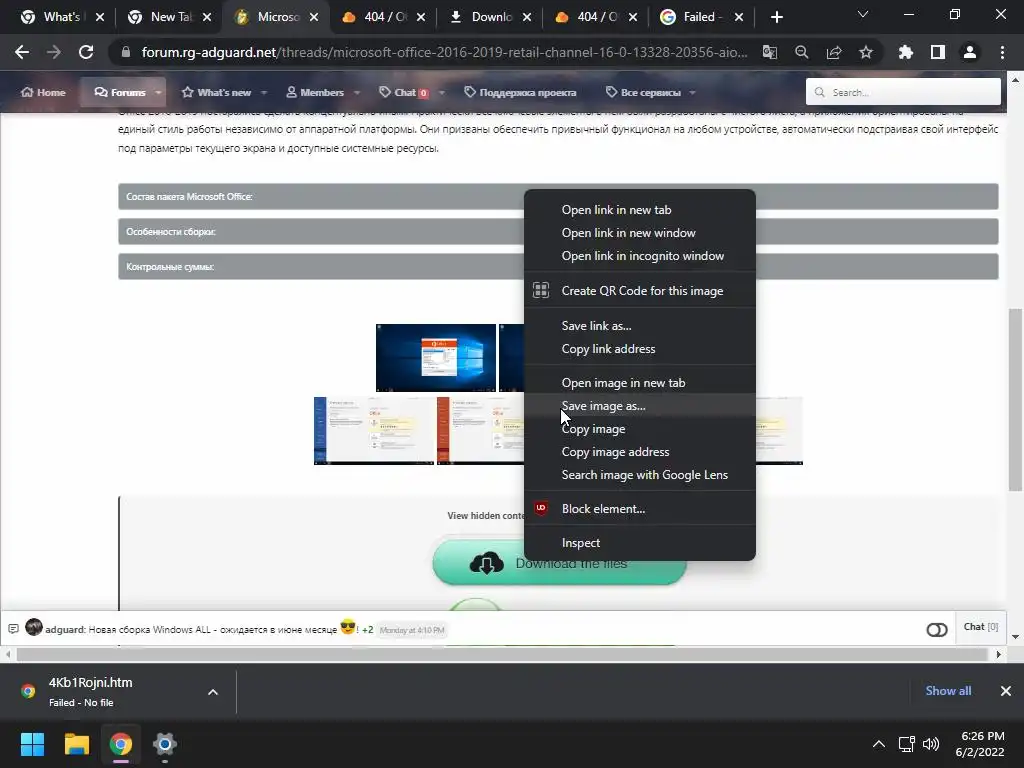Toggle the browser side panel icon

point(938,52)
